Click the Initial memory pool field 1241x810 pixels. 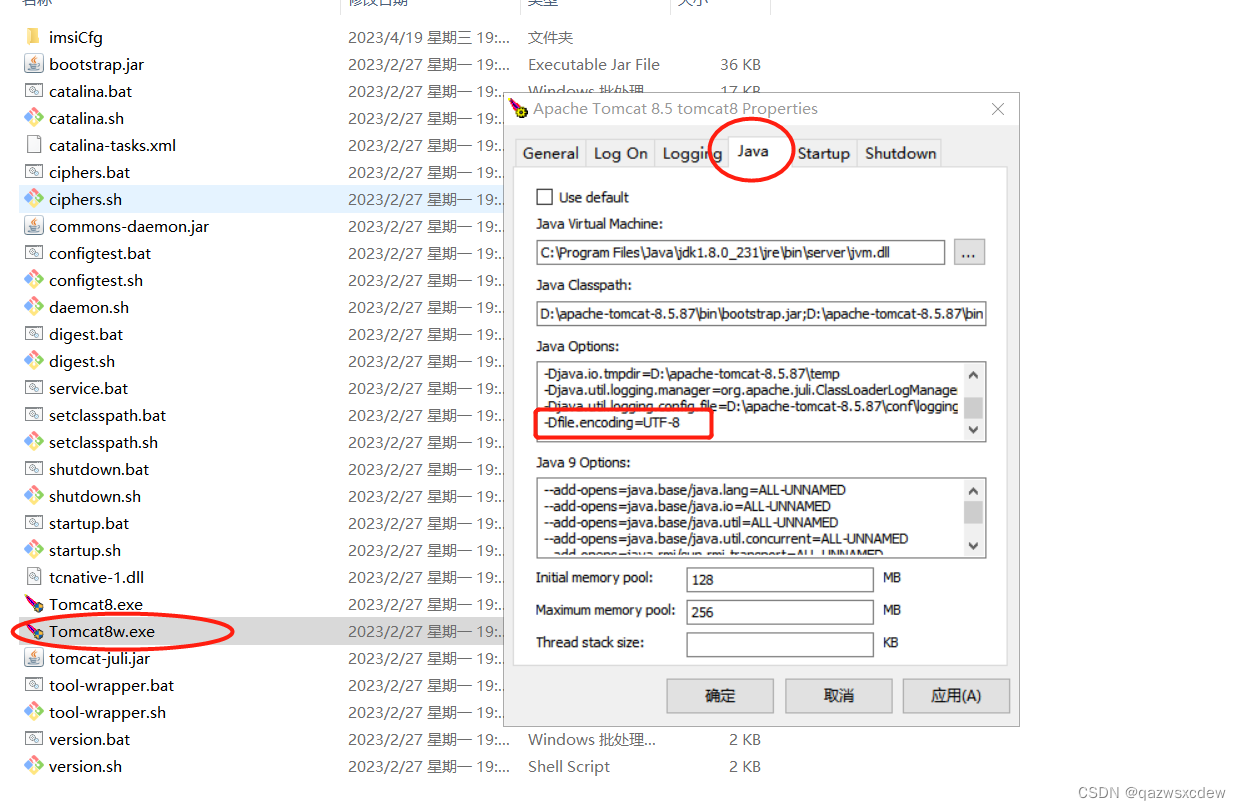(780, 579)
